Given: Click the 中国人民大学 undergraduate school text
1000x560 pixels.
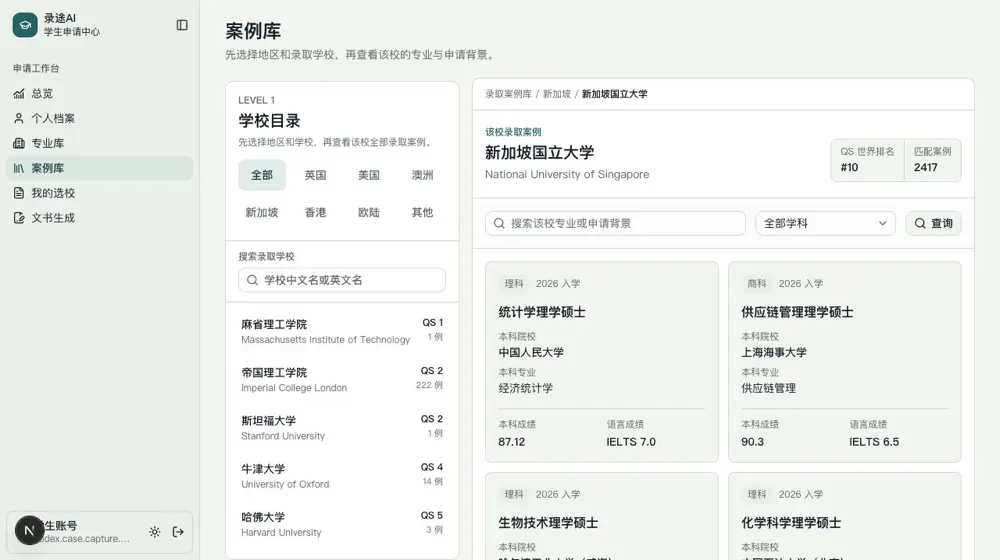Looking at the screenshot, I should (531, 353).
